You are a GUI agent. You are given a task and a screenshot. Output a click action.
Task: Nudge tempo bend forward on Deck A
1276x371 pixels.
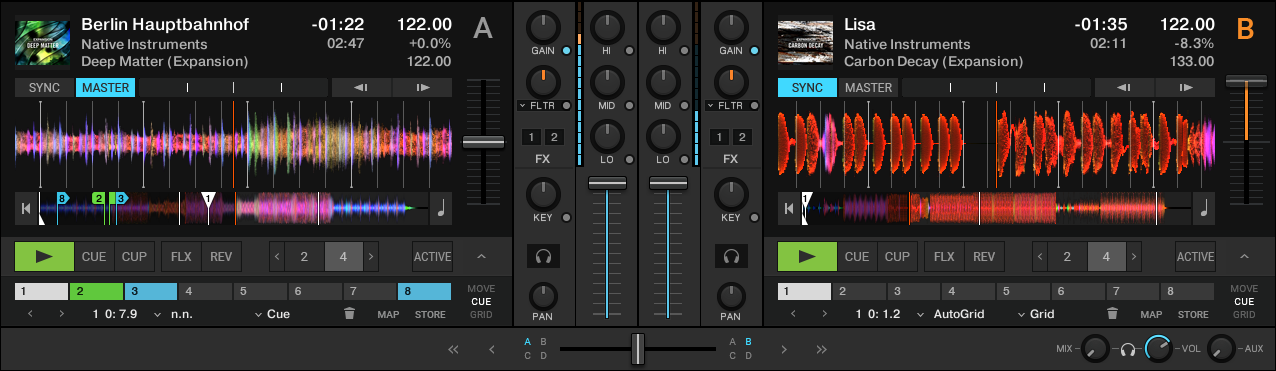pyautogui.click(x=422, y=88)
